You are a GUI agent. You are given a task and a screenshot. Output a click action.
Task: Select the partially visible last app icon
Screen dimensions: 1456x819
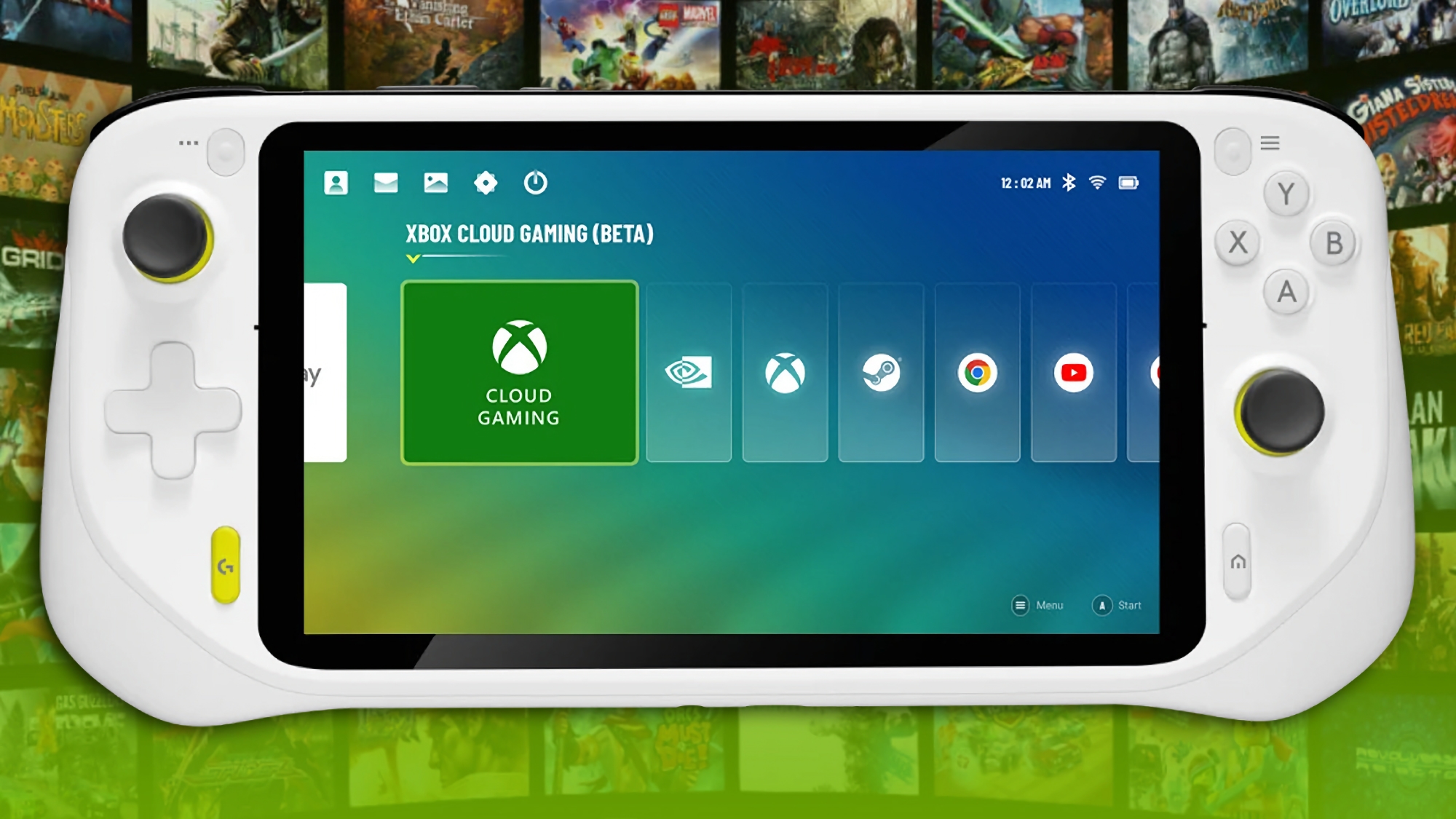click(1154, 372)
